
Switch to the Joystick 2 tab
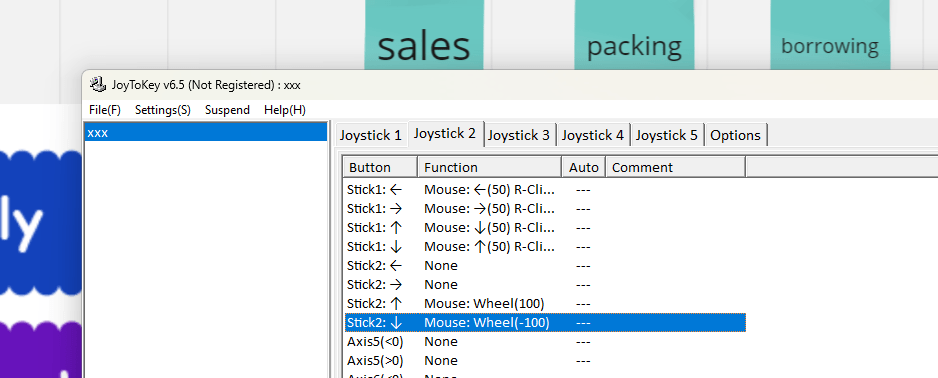pyautogui.click(x=445, y=134)
